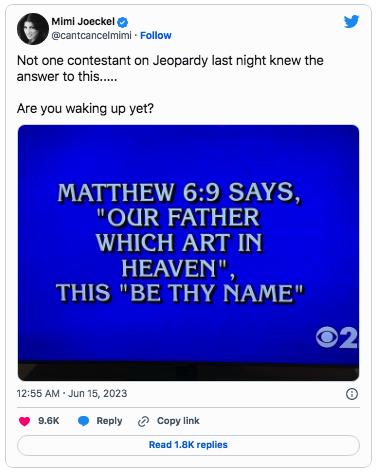
Task: Open the tweet info circle icon
Action: pyautogui.click(x=352, y=394)
